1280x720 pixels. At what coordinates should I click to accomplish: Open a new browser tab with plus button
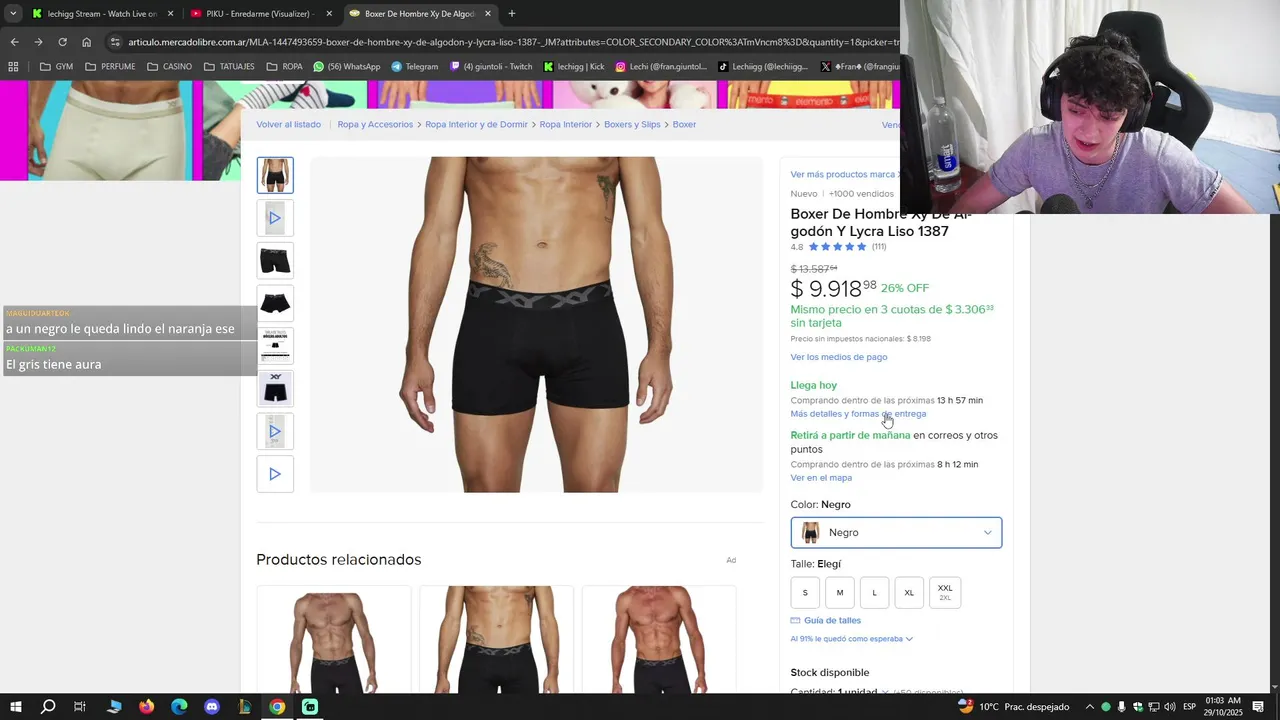[x=512, y=14]
